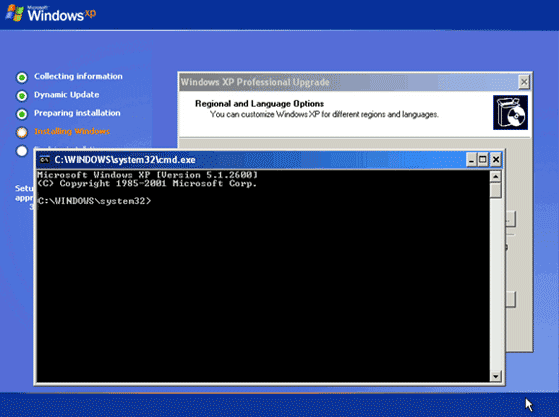
Task: Click the command prompt scrollbar thumb
Action: 496,190
